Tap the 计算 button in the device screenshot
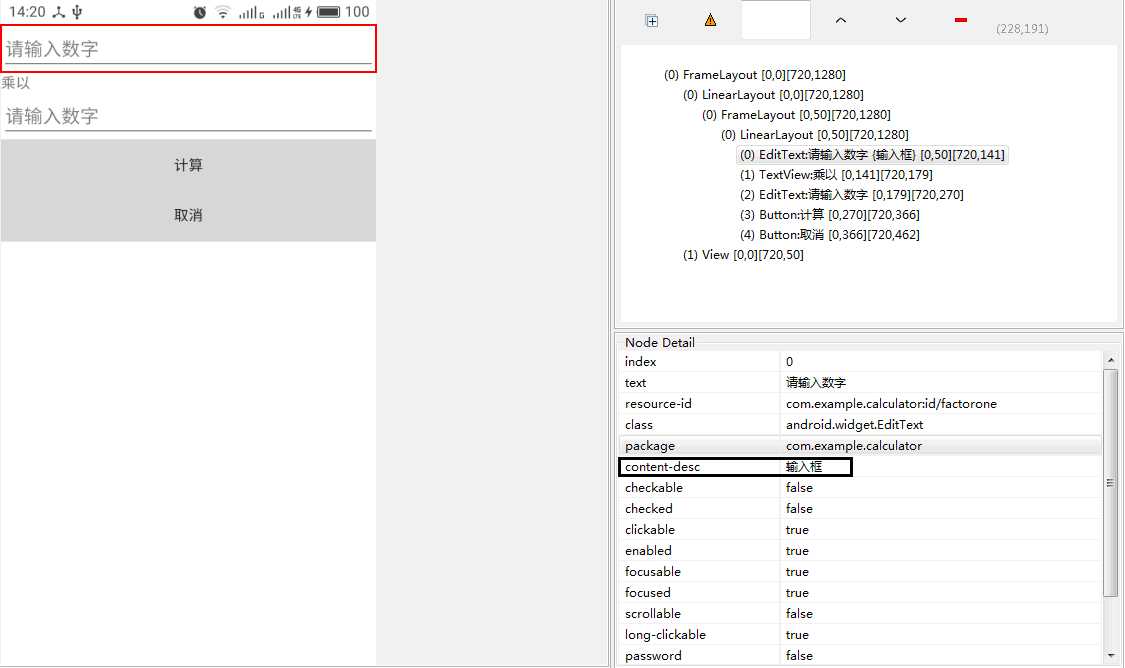Screen dimensions: 1125x668 click(188, 165)
